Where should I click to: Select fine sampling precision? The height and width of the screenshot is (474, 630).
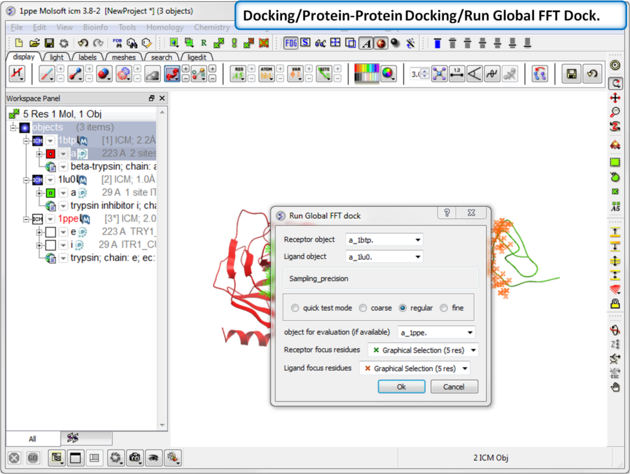(444, 308)
